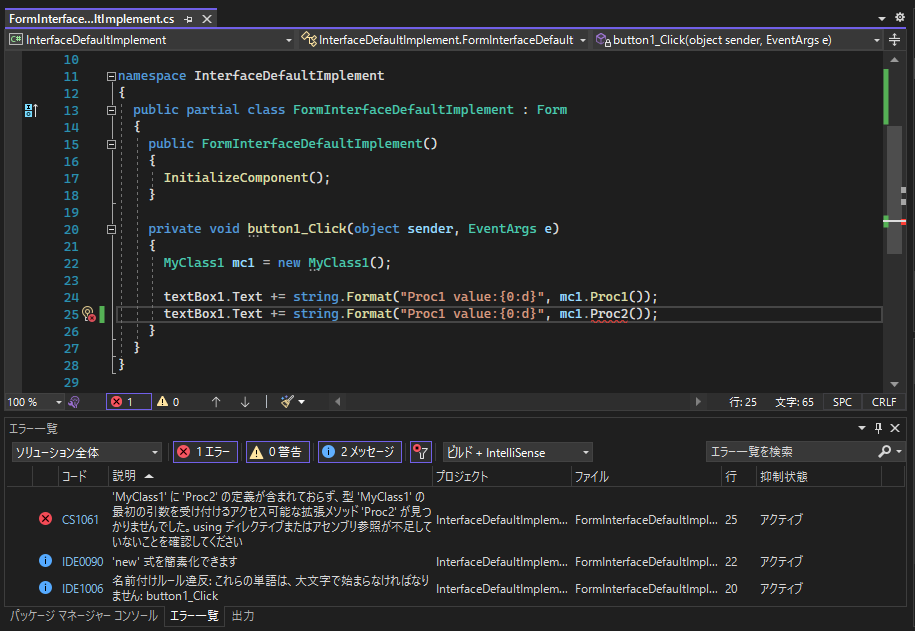Close the FormInterface...ltImplement.cs tab
The width and height of the screenshot is (915, 631).
tap(207, 19)
